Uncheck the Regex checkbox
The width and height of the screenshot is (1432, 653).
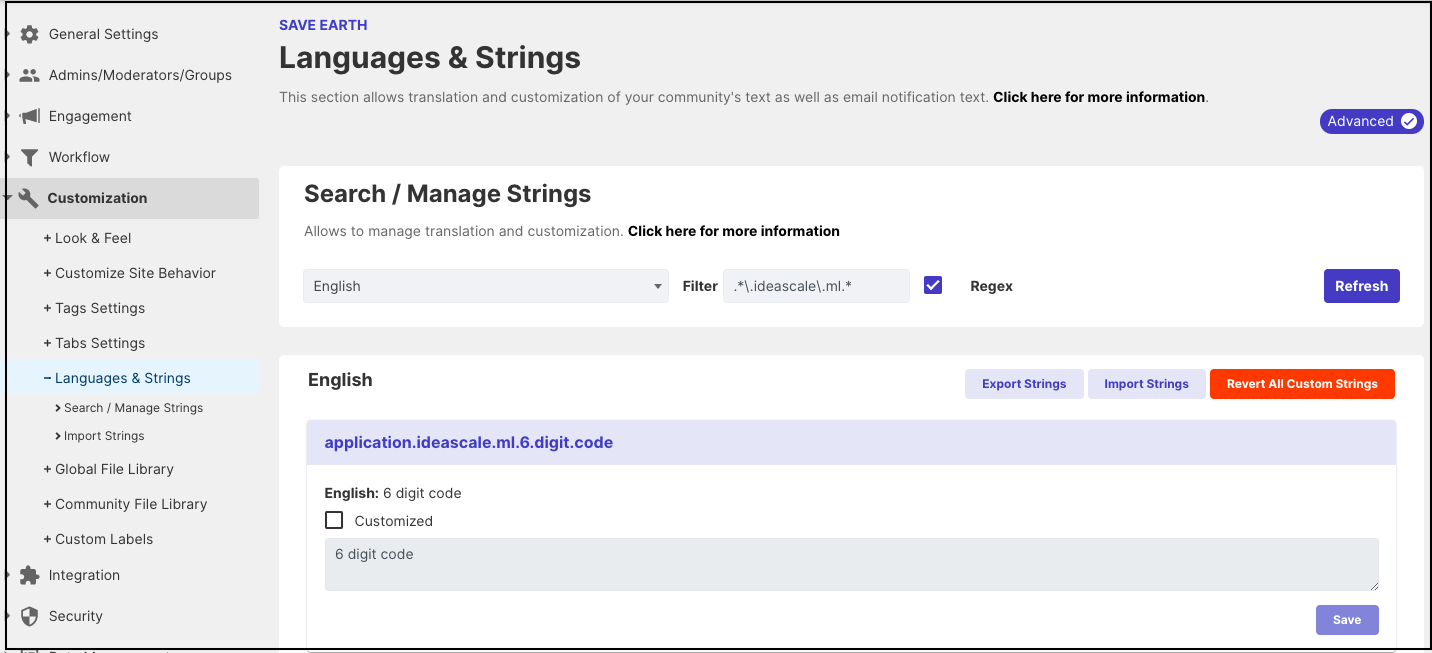932,285
